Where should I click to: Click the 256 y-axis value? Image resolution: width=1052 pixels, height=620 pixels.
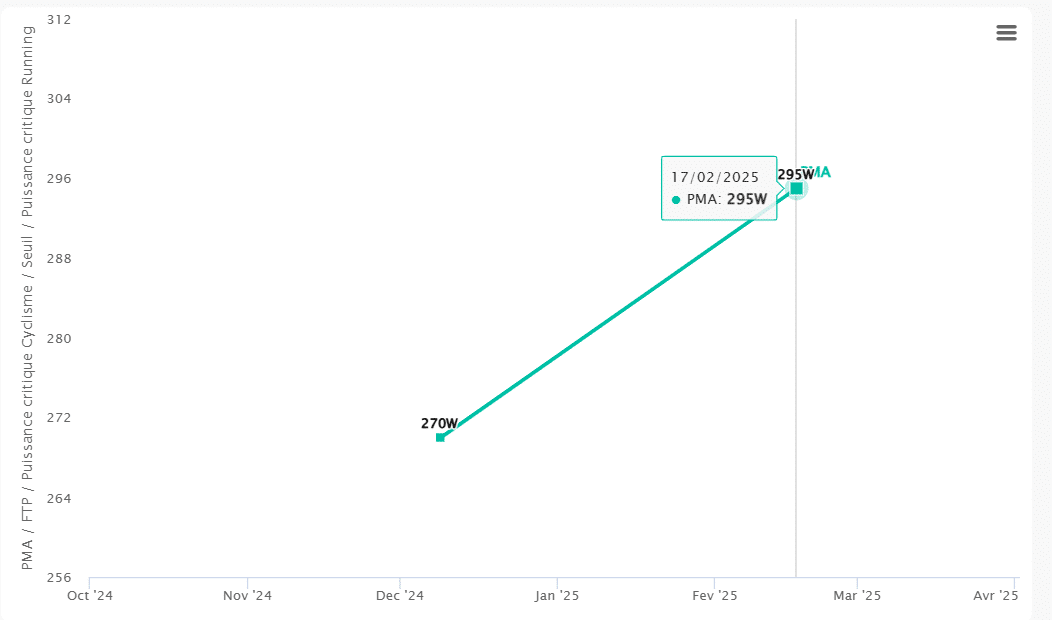[x=59, y=577]
